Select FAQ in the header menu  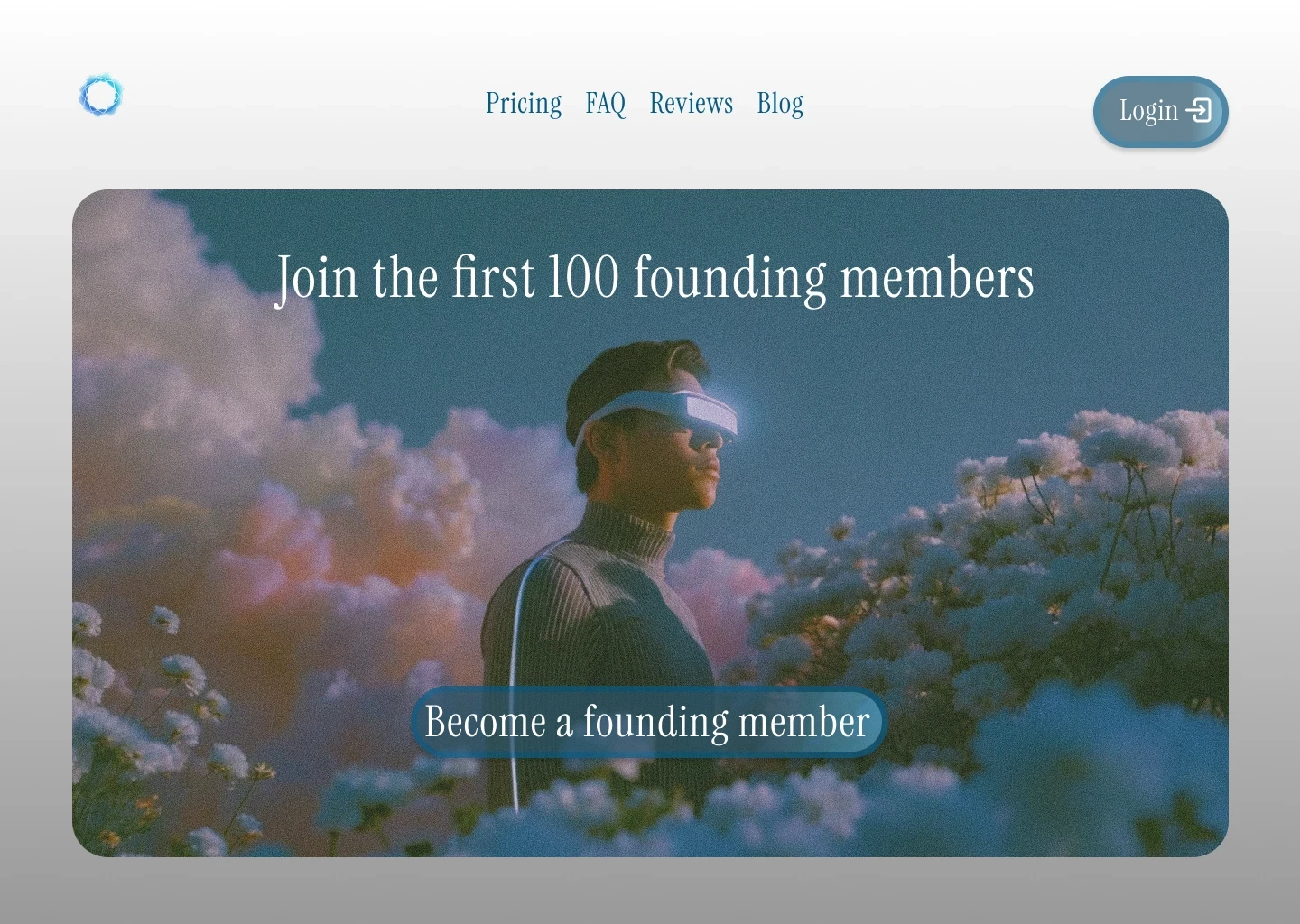click(605, 104)
